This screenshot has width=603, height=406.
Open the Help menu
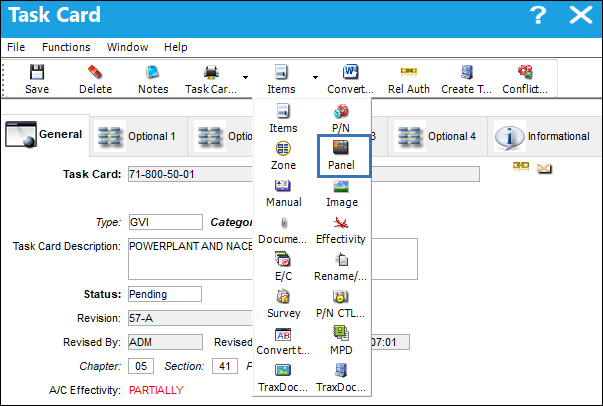[176, 47]
